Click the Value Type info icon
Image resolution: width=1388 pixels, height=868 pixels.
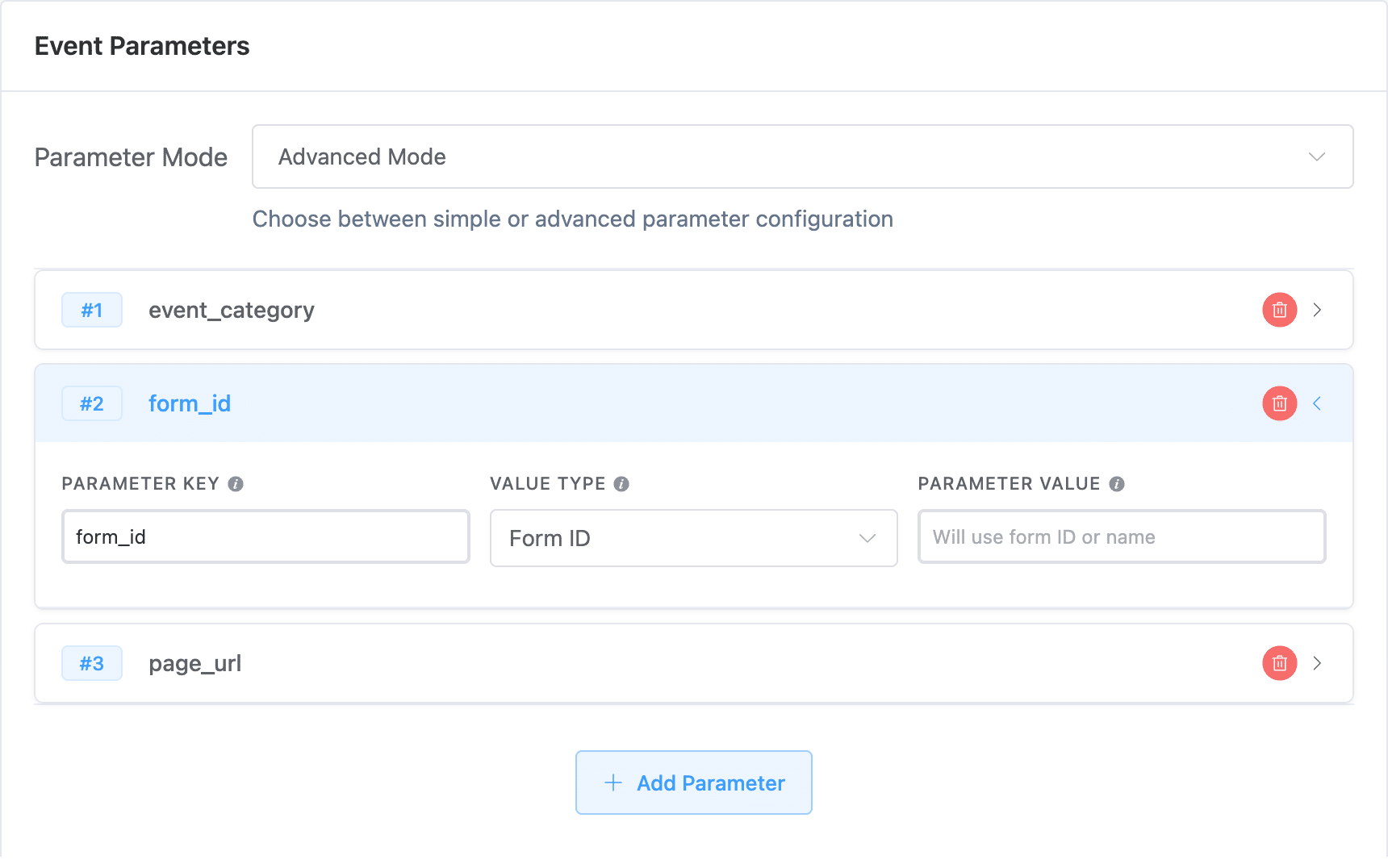(x=621, y=484)
